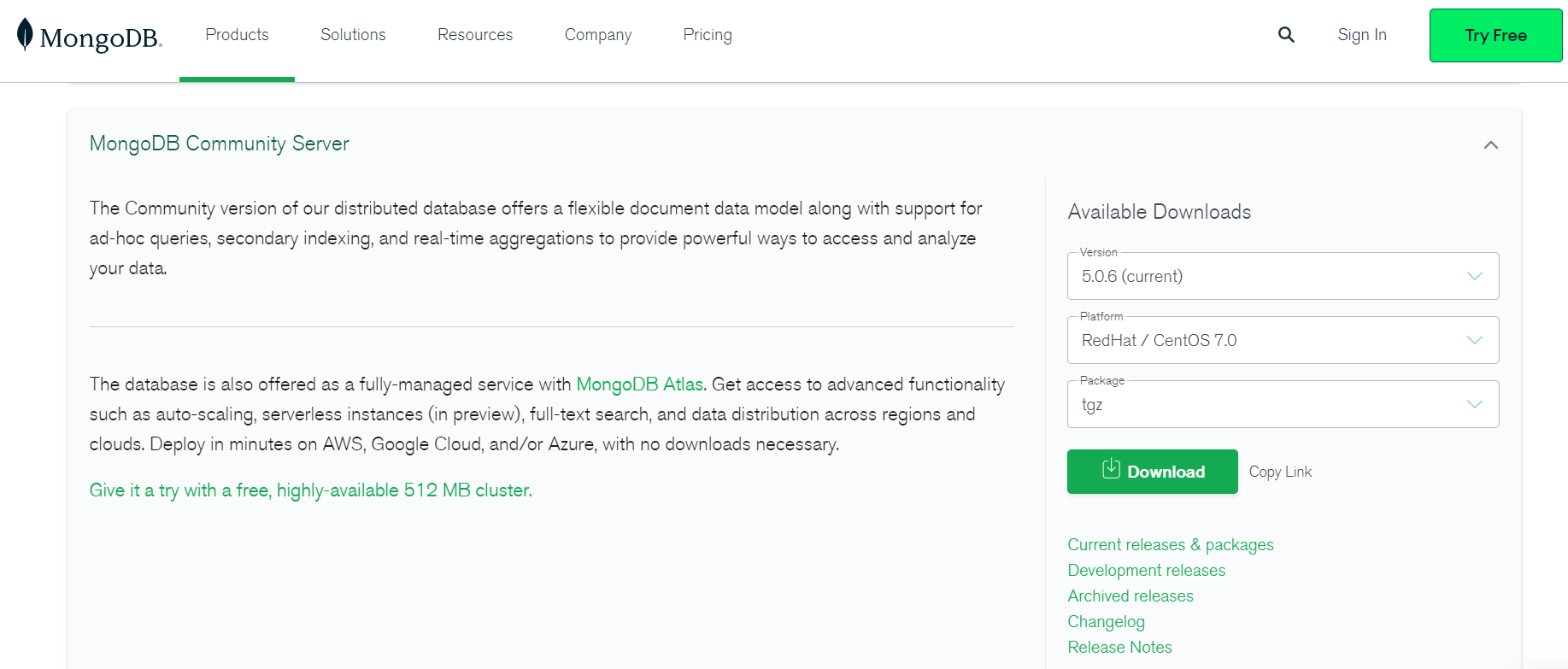
Task: Follow the MongoDB Atlas link
Action: pos(639,384)
